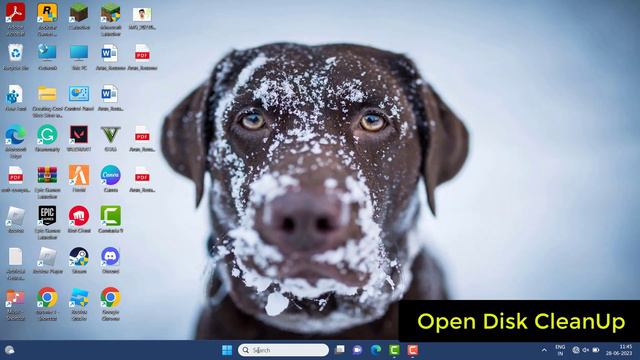
Task: Switch to Microsoft Edge on the taskbar
Action: [376, 350]
